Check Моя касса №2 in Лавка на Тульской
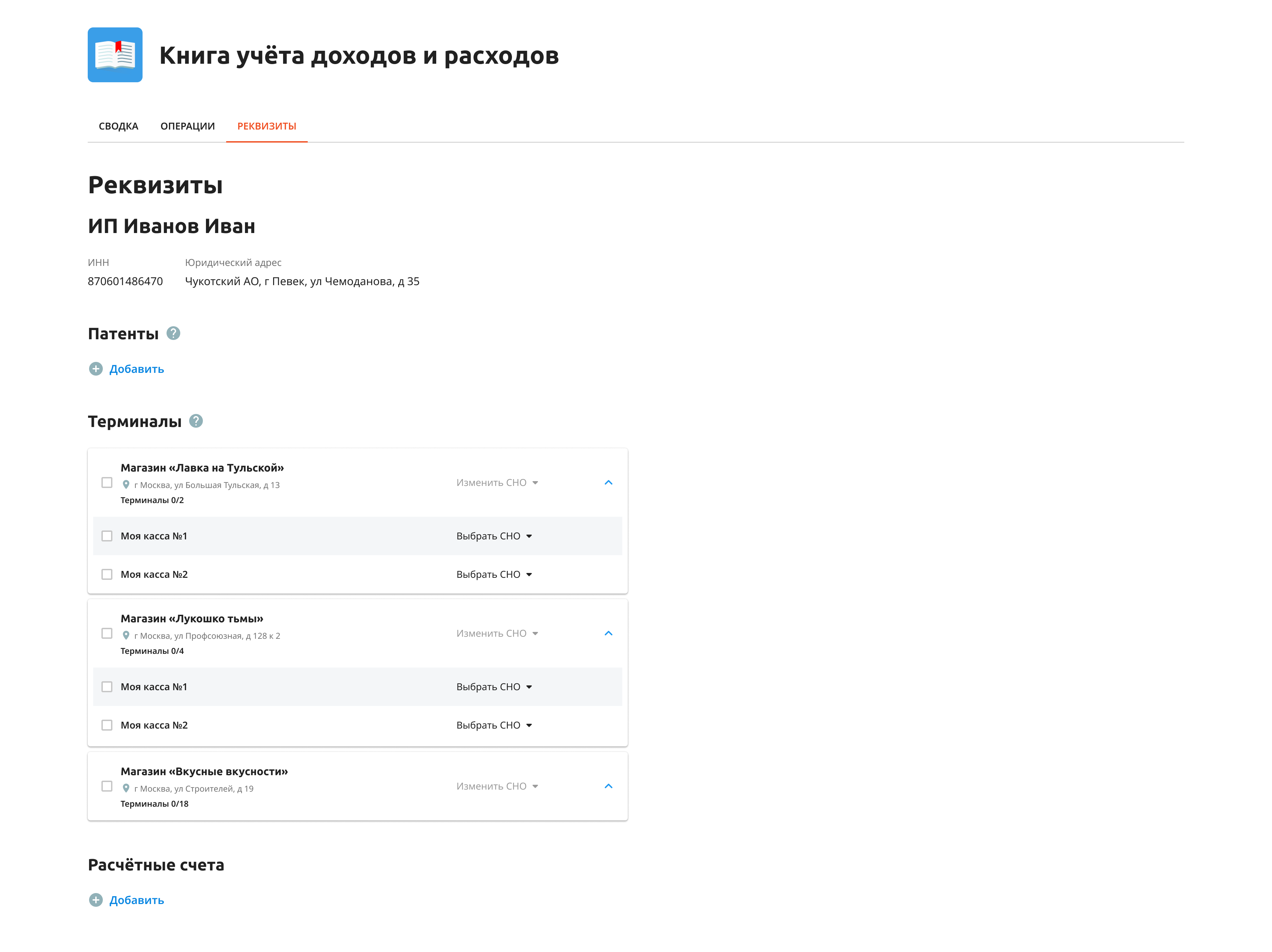 tap(107, 575)
